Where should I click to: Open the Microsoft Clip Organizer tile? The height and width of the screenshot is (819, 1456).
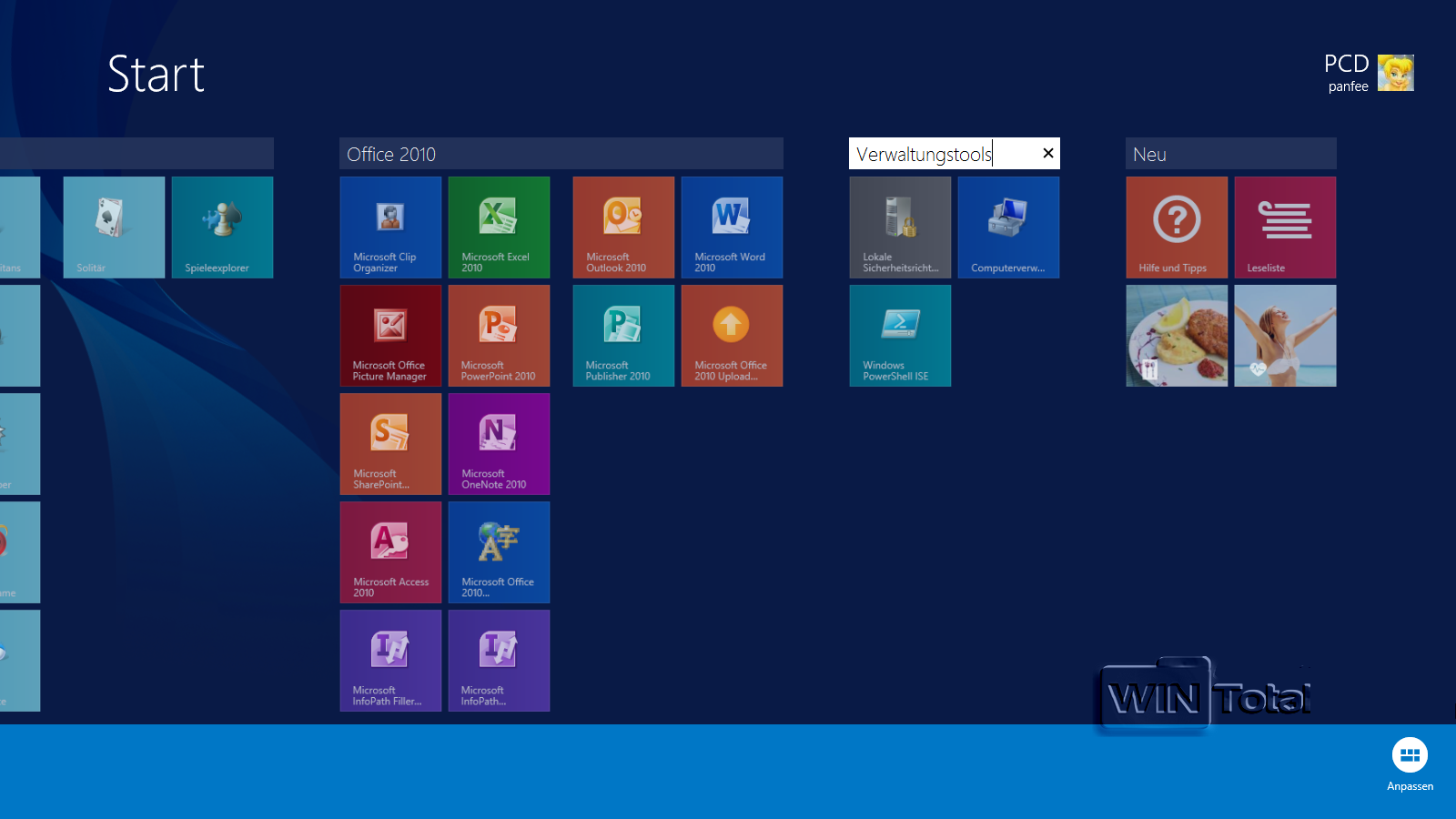tap(390, 227)
